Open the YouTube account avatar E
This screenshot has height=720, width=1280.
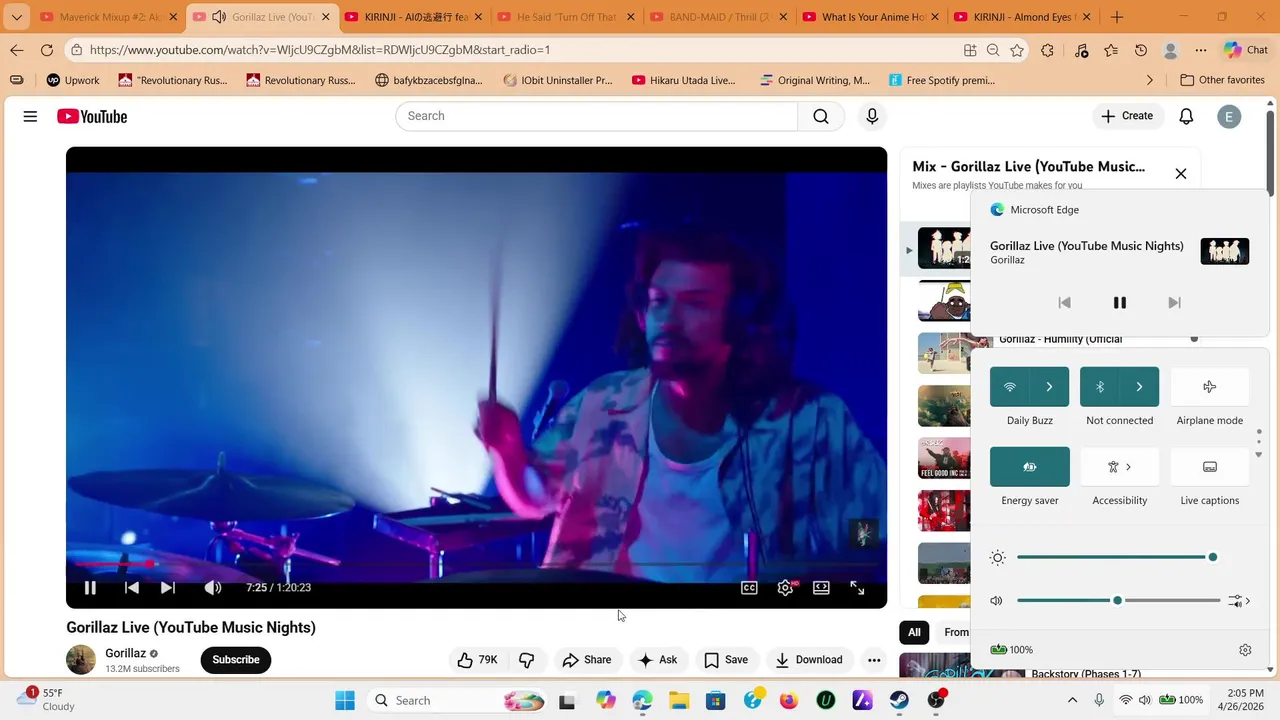coord(1229,116)
